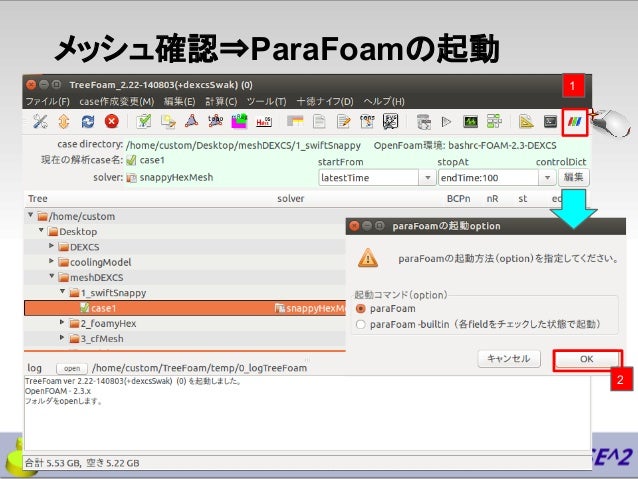638x479 pixels.
Task: Click the green waveform monitor icon
Action: tap(470, 121)
